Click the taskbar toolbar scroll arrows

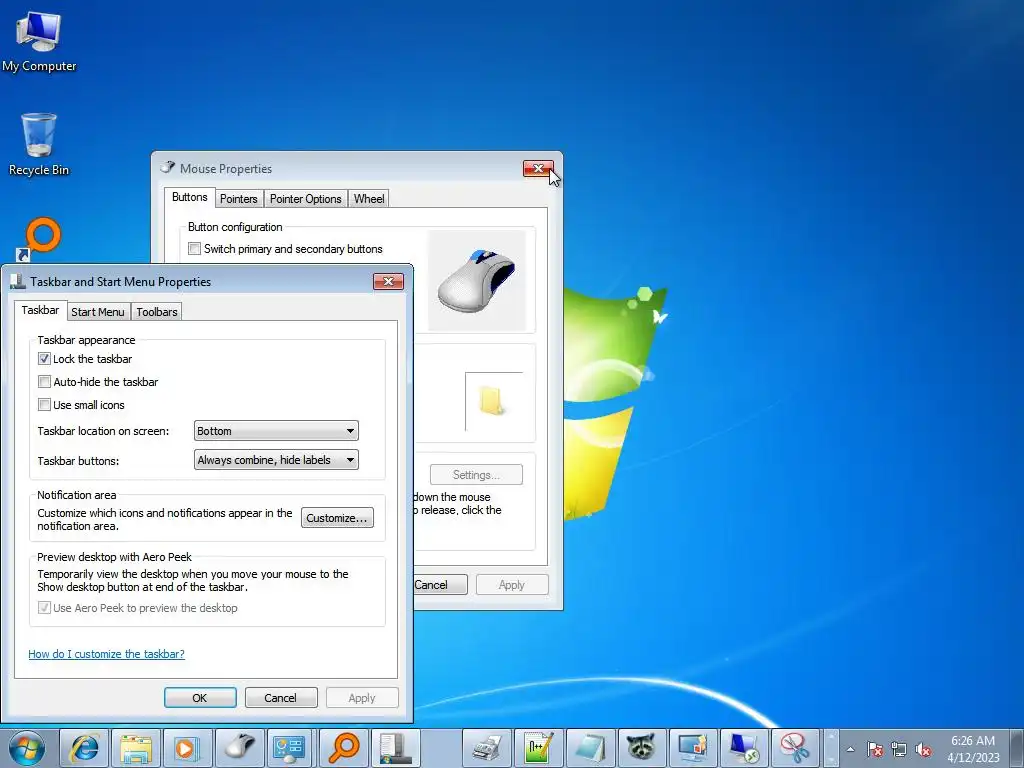tap(831, 748)
